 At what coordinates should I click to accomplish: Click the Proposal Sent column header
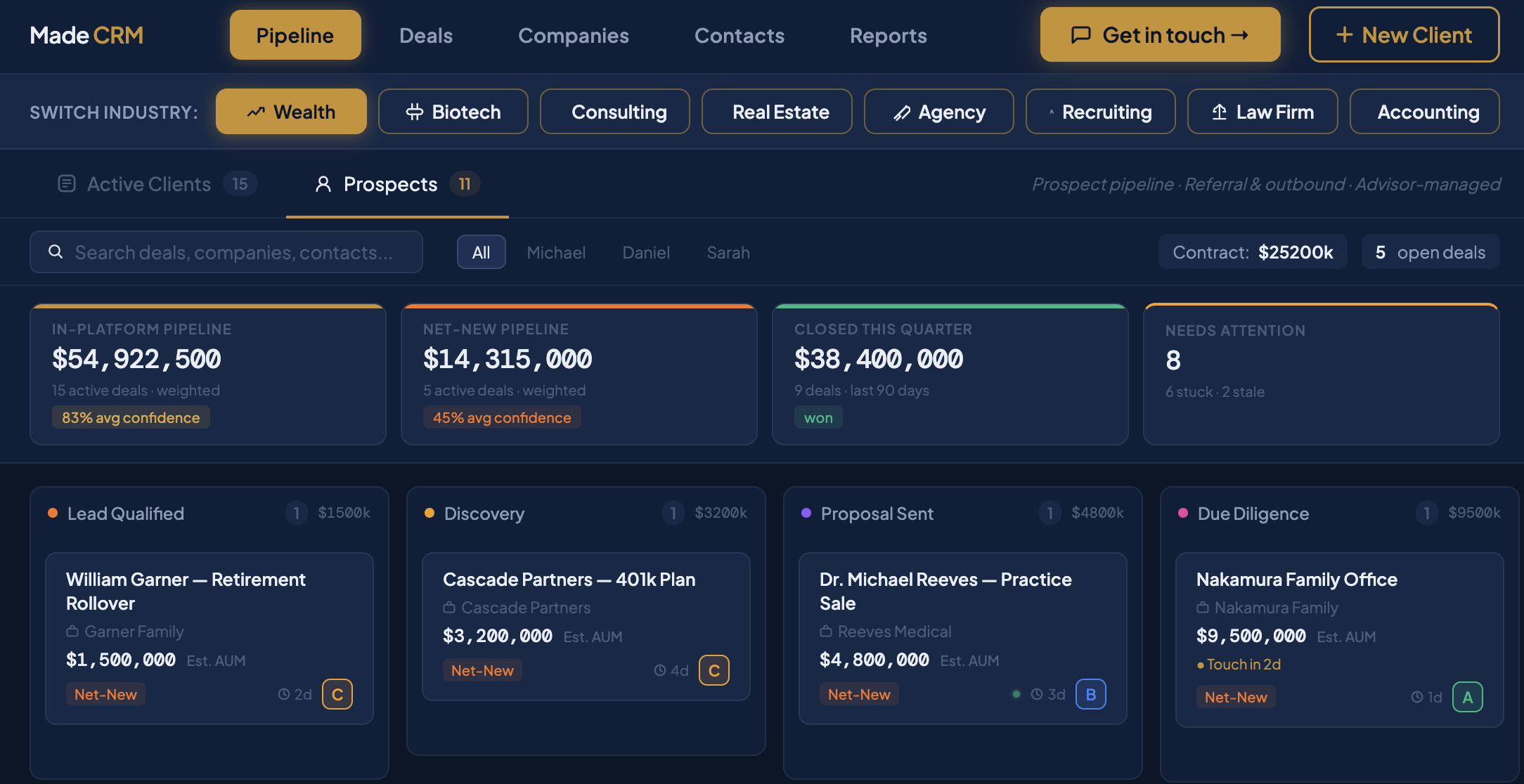point(962,514)
